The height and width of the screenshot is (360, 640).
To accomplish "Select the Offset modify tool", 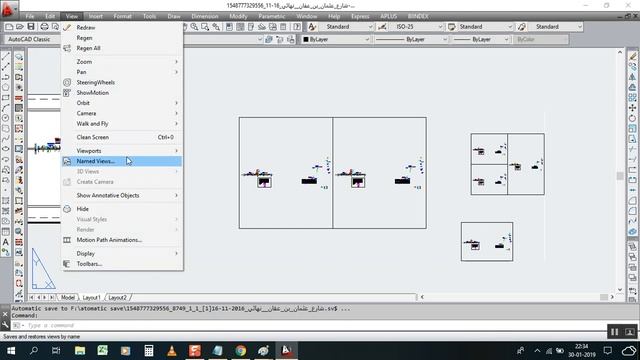I will click(632, 87).
